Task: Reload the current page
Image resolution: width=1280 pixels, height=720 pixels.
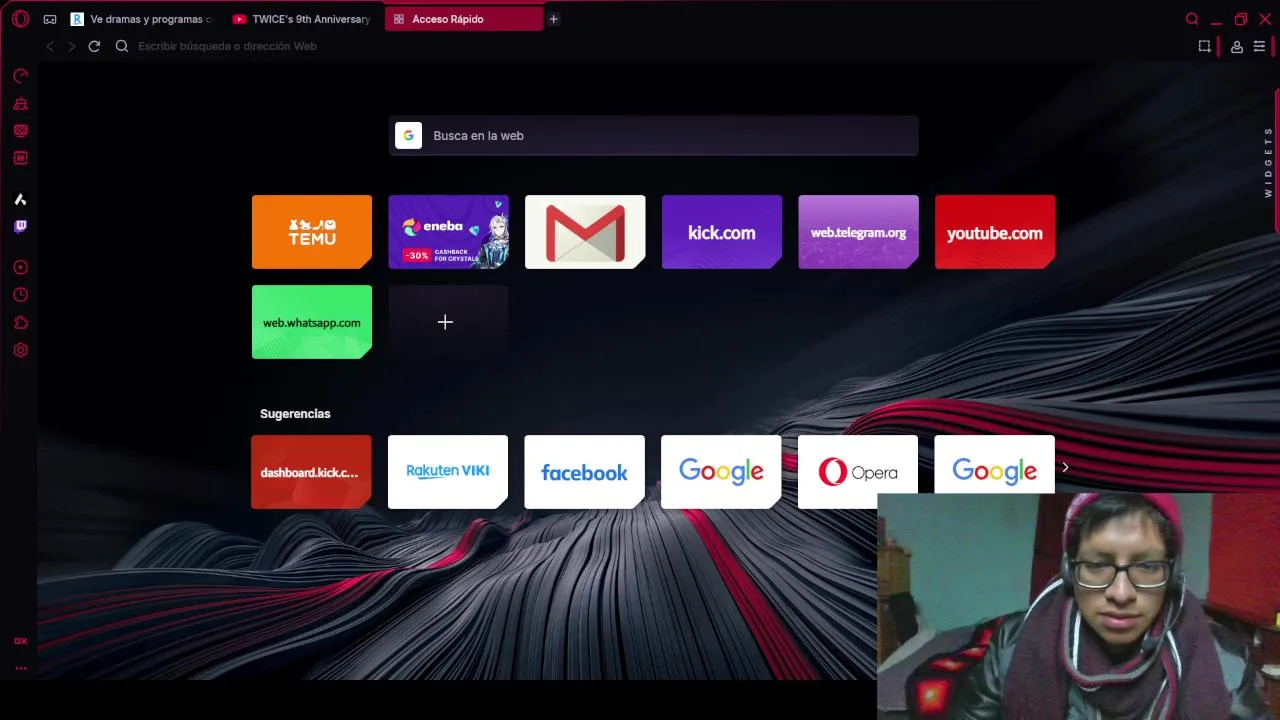Action: pyautogui.click(x=94, y=46)
